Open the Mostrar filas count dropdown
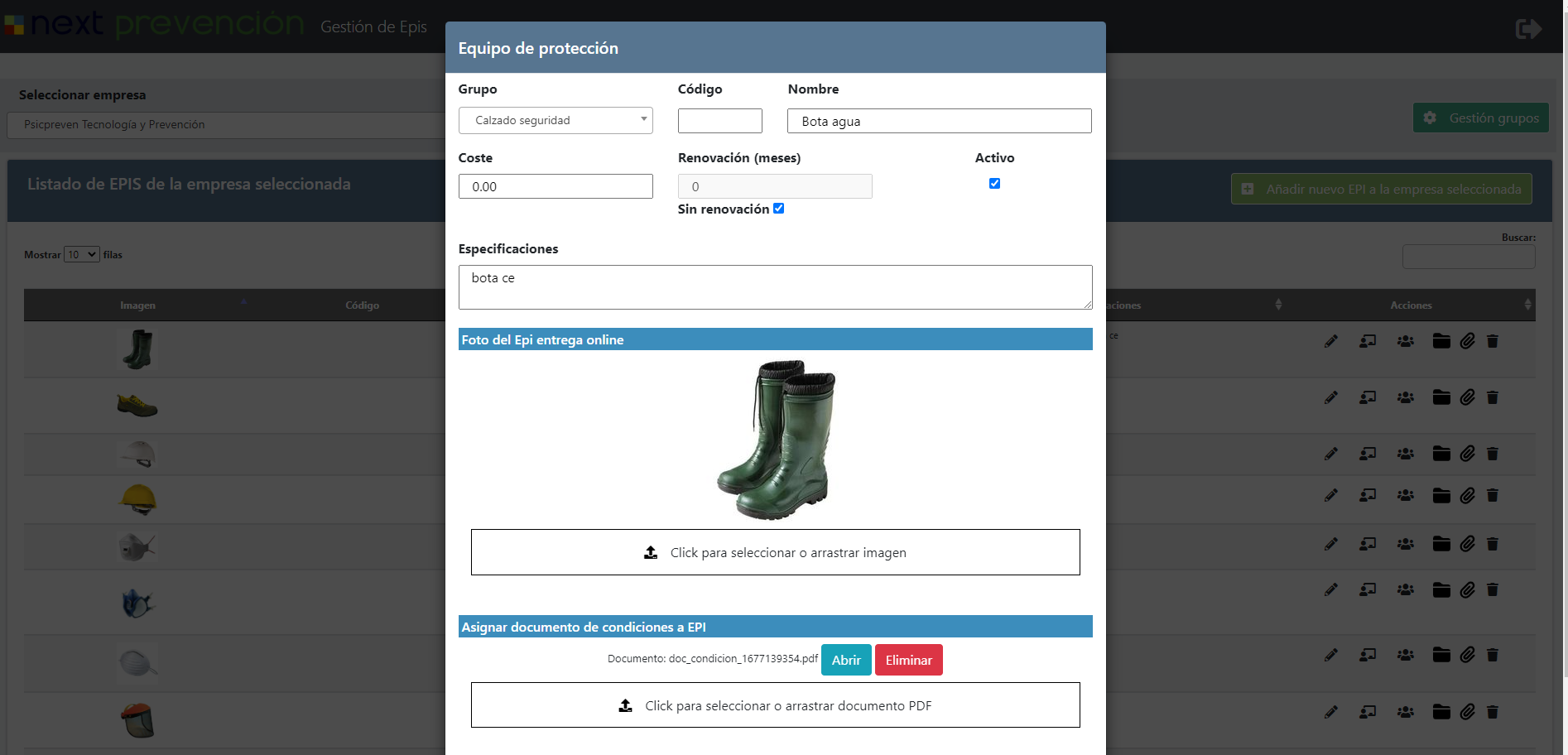Viewport: 1568px width, 755px height. point(82,254)
